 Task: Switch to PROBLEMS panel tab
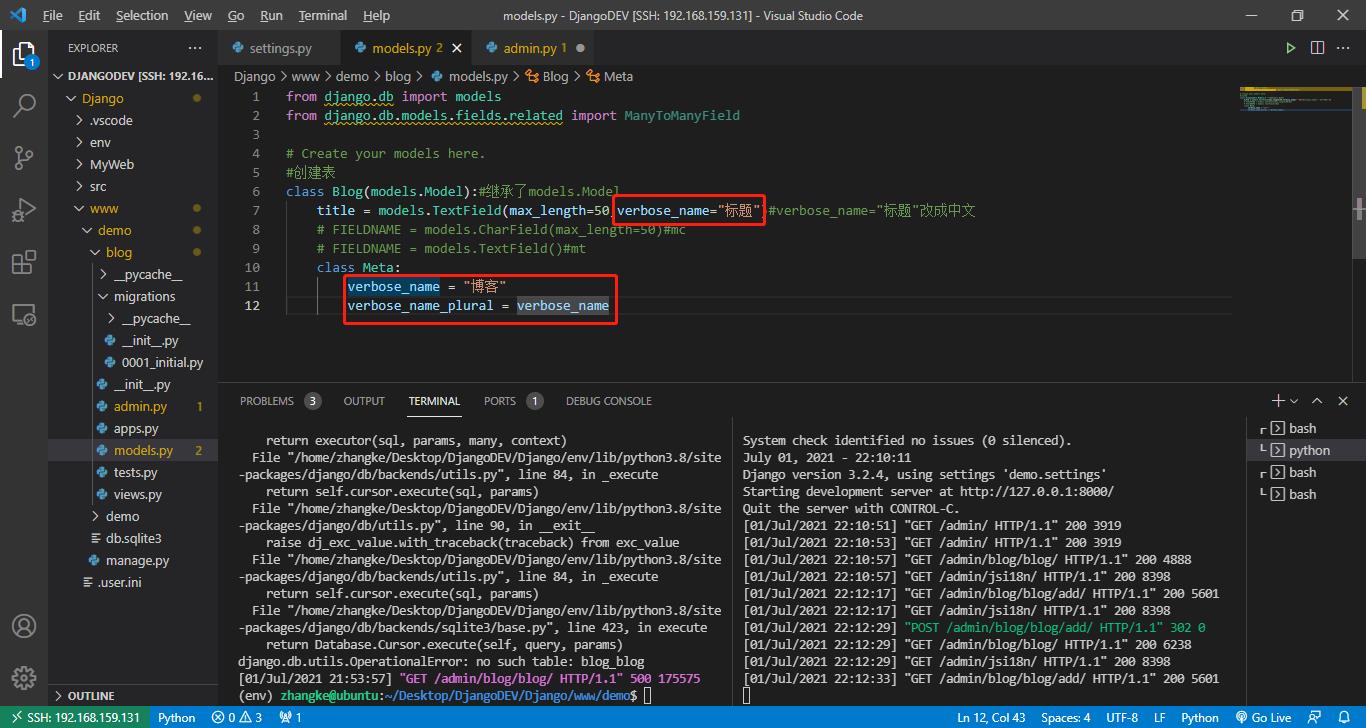pyautogui.click(x=279, y=400)
